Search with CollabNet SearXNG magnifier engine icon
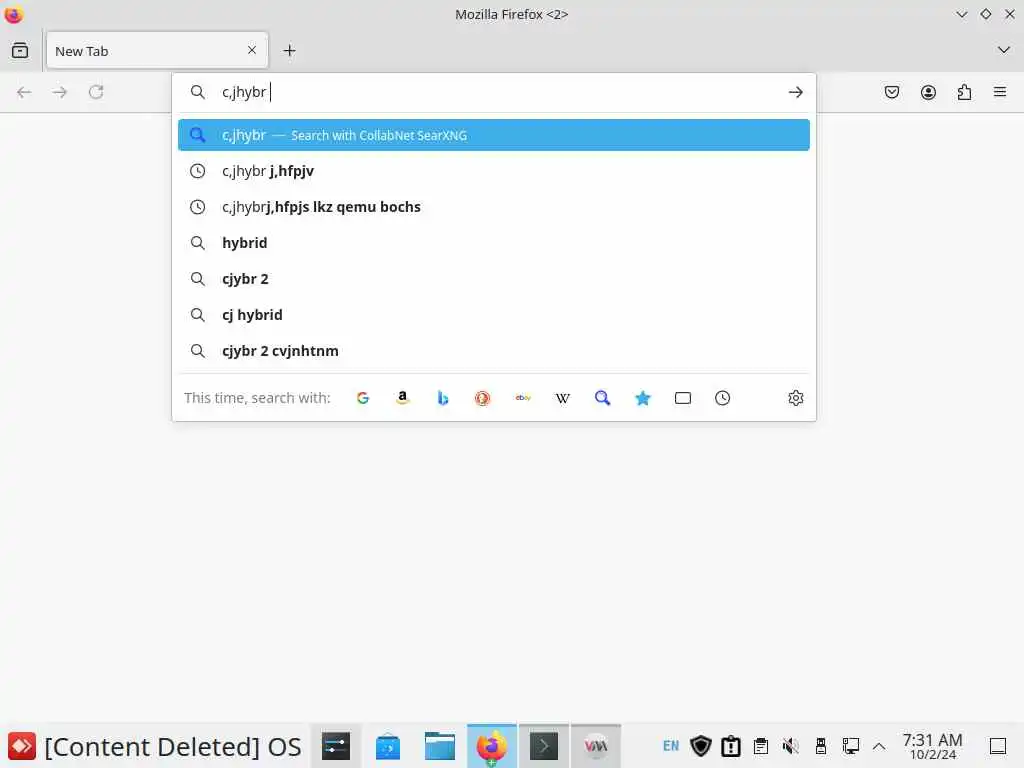Screen dimensions: 1024x768 pos(603,398)
